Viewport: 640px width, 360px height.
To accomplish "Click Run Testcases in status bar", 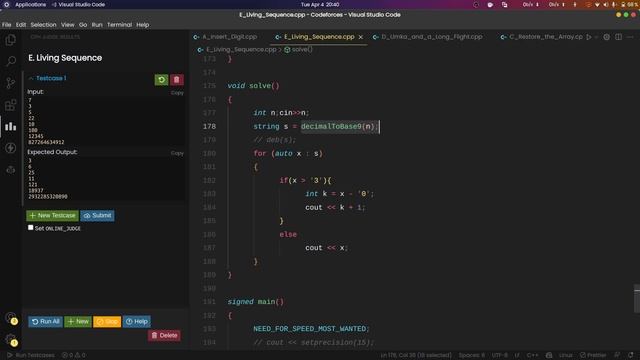I will (x=31, y=355).
